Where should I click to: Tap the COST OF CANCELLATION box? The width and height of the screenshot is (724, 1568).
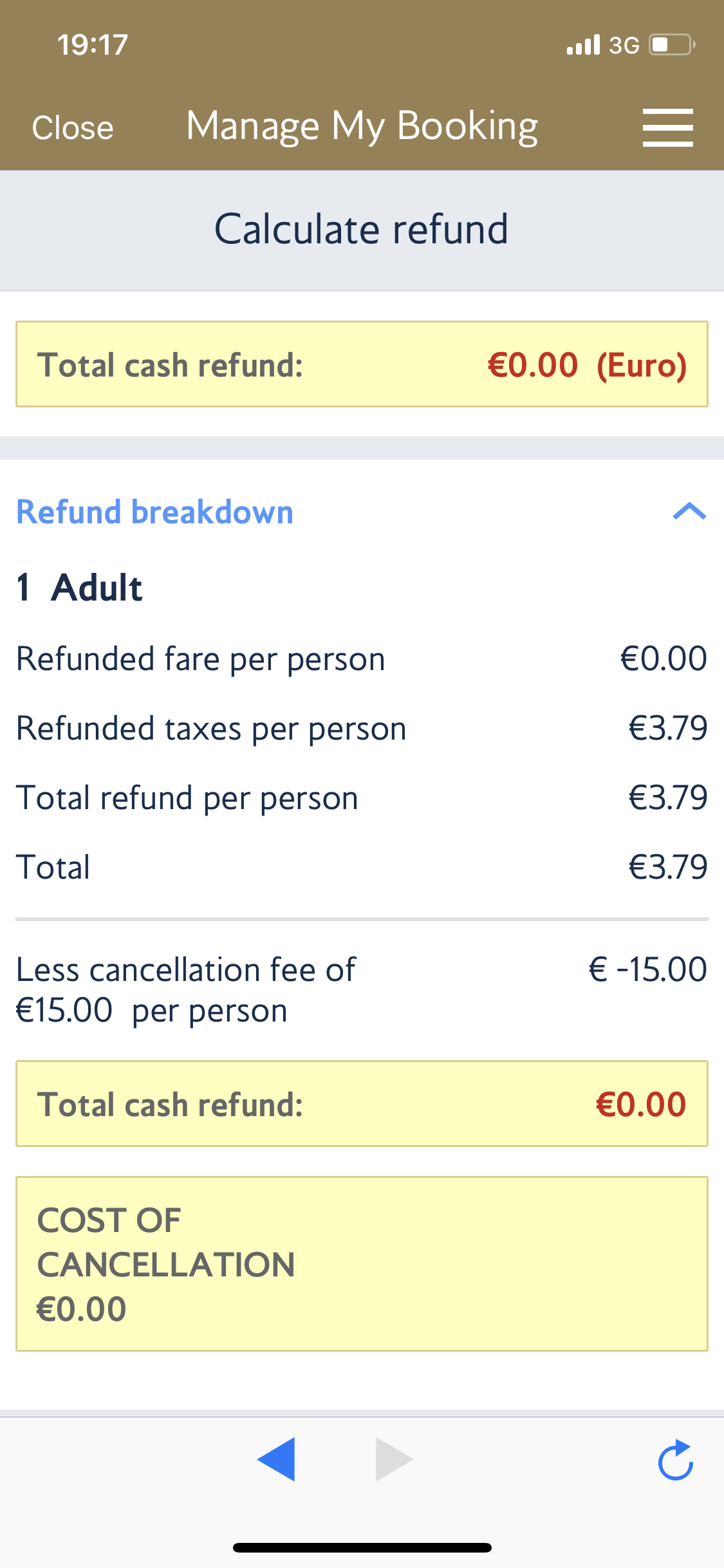[x=362, y=1264]
